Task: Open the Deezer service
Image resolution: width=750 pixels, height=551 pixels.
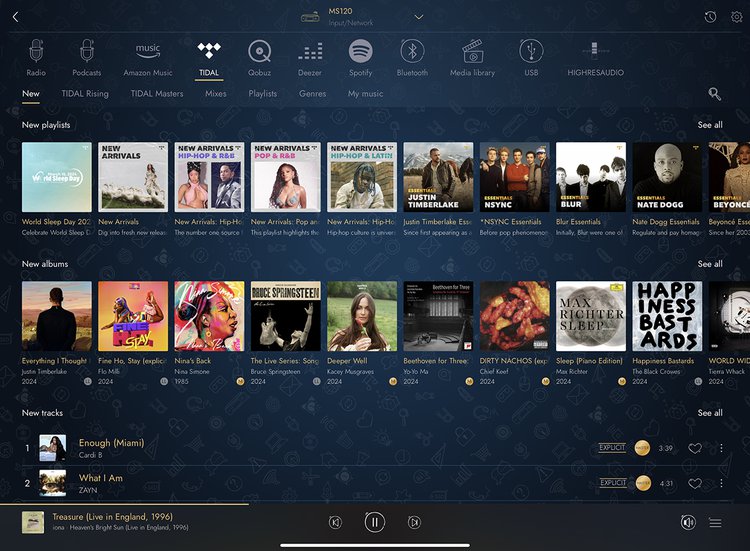Action: pyautogui.click(x=310, y=57)
